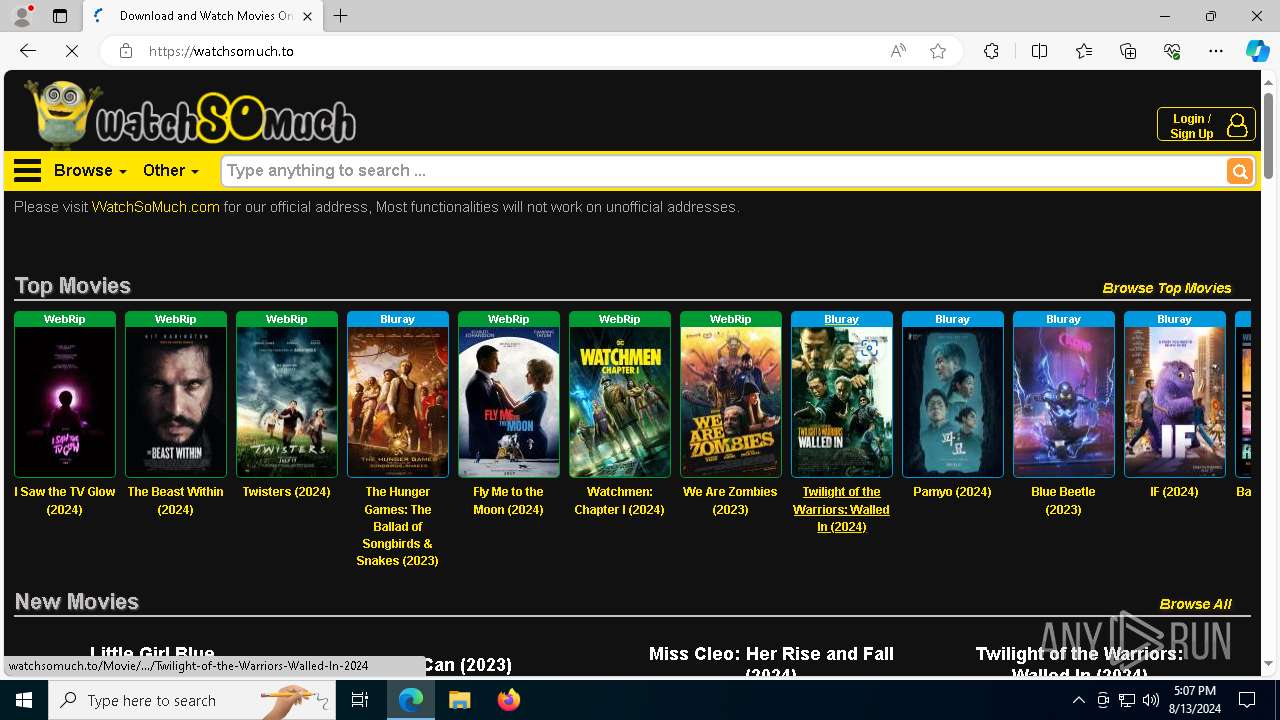Select the Fly Me to the Moon poster
The width and height of the screenshot is (1280, 720).
509,401
